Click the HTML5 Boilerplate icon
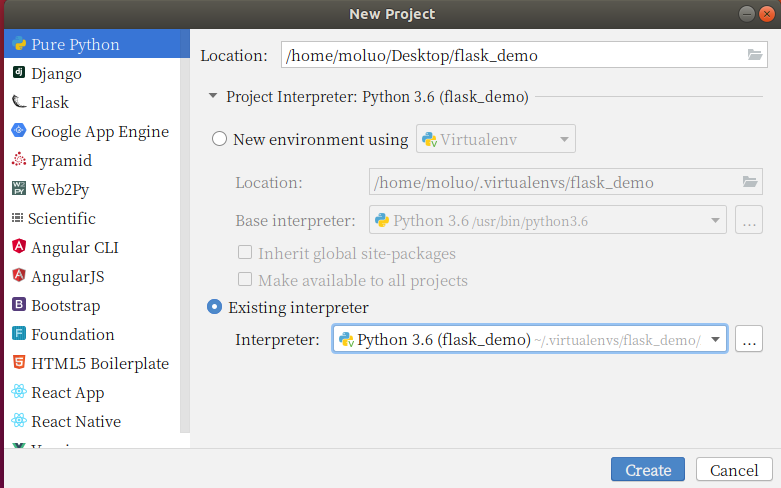Image resolution: width=781 pixels, height=488 pixels. [x=19, y=363]
